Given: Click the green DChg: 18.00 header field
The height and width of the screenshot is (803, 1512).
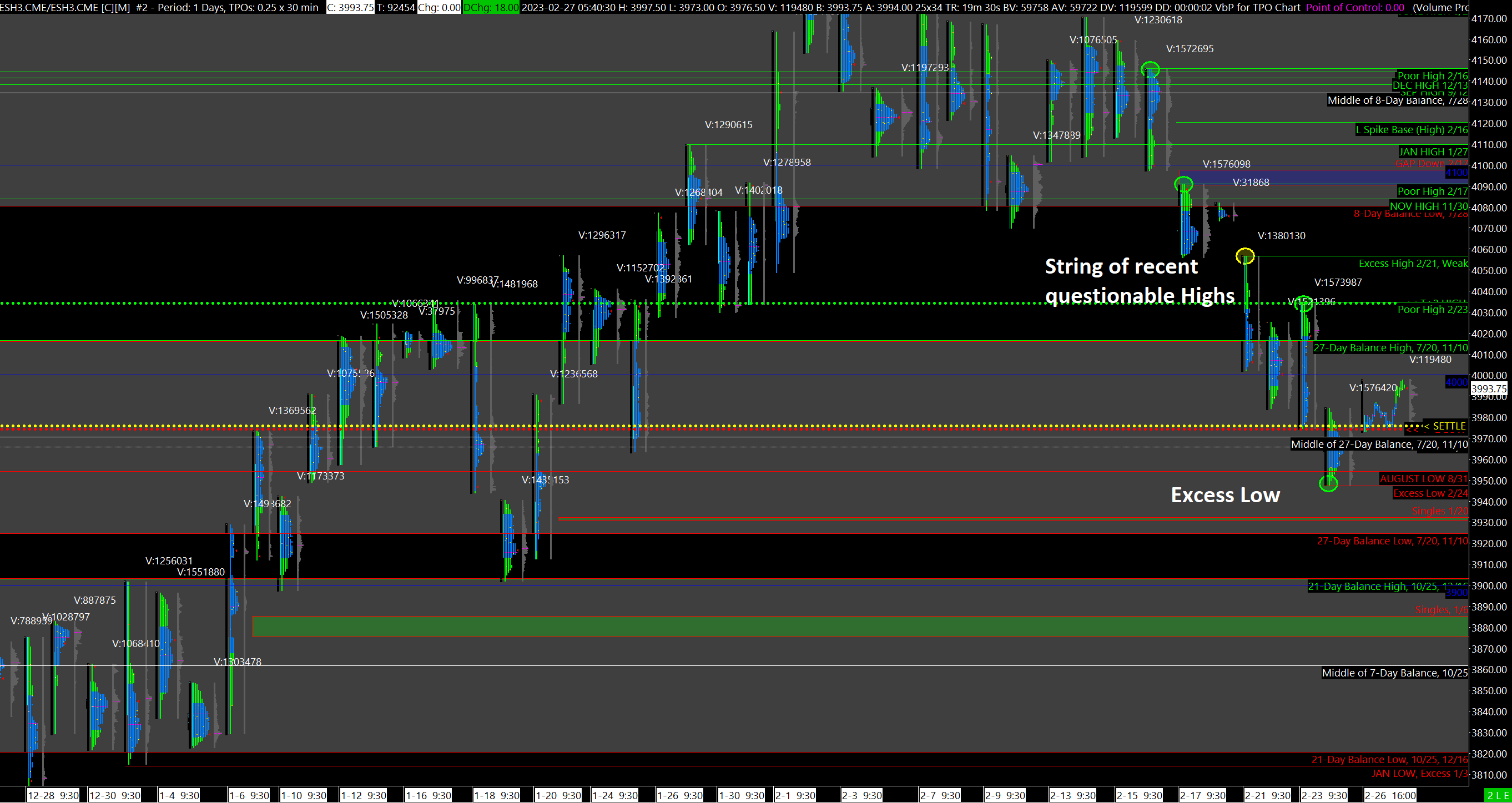Looking at the screenshot, I should point(491,7).
